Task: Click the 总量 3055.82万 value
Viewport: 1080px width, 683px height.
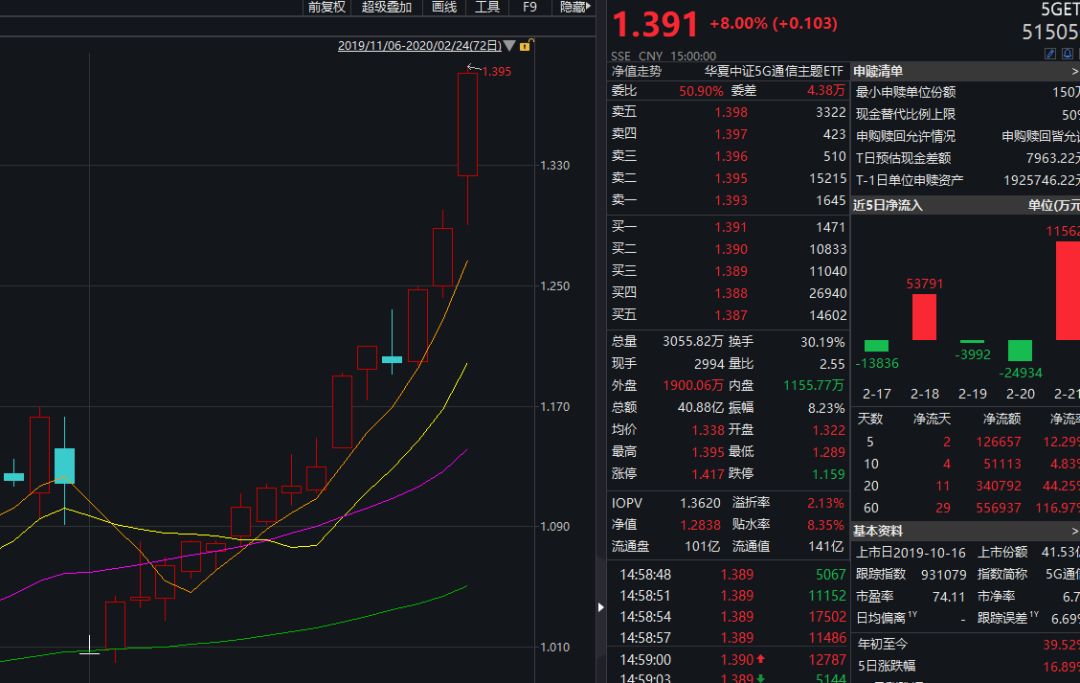Action: pyautogui.click(x=692, y=342)
